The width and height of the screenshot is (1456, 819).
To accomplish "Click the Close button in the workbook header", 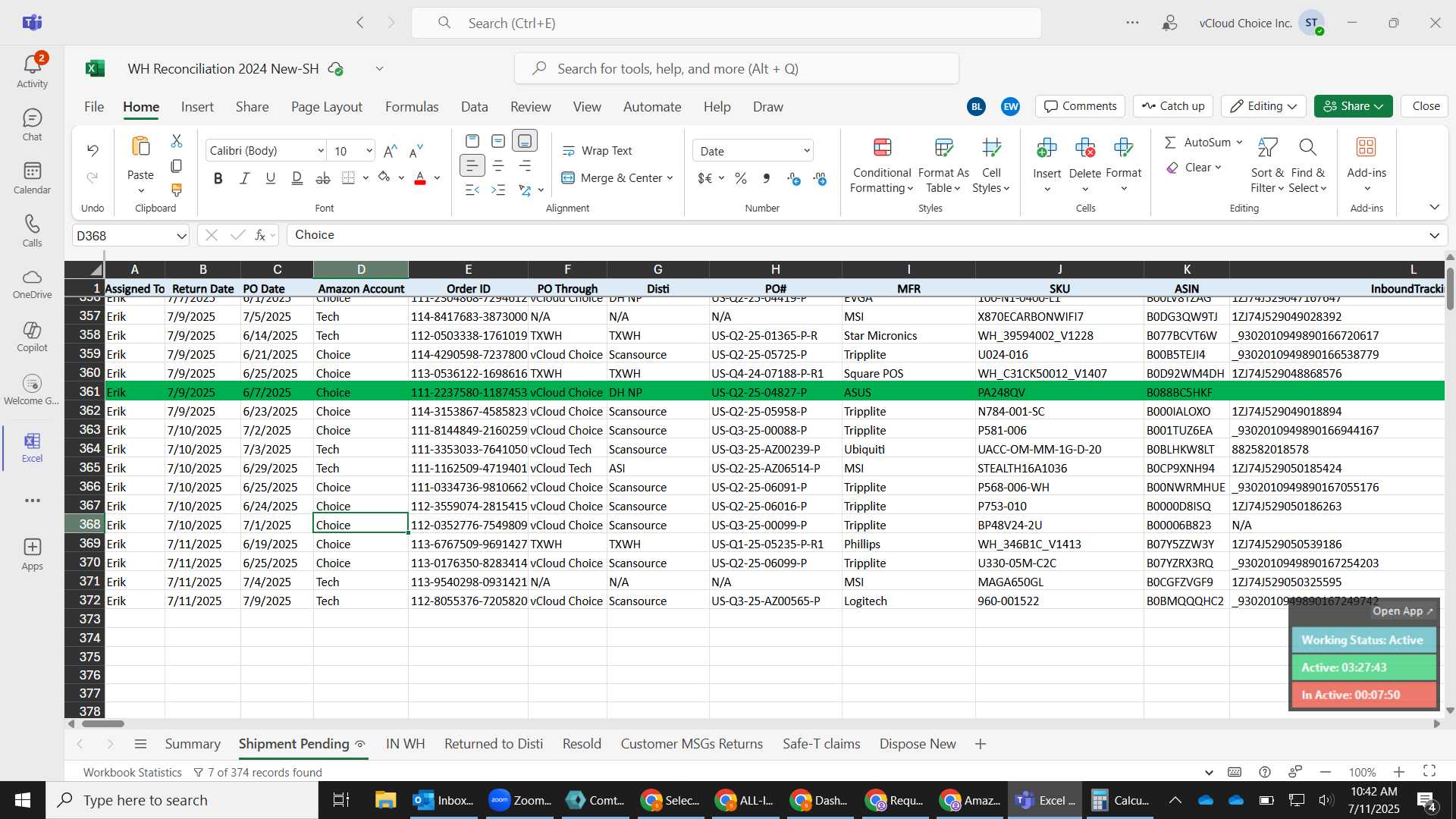I will point(1426,106).
